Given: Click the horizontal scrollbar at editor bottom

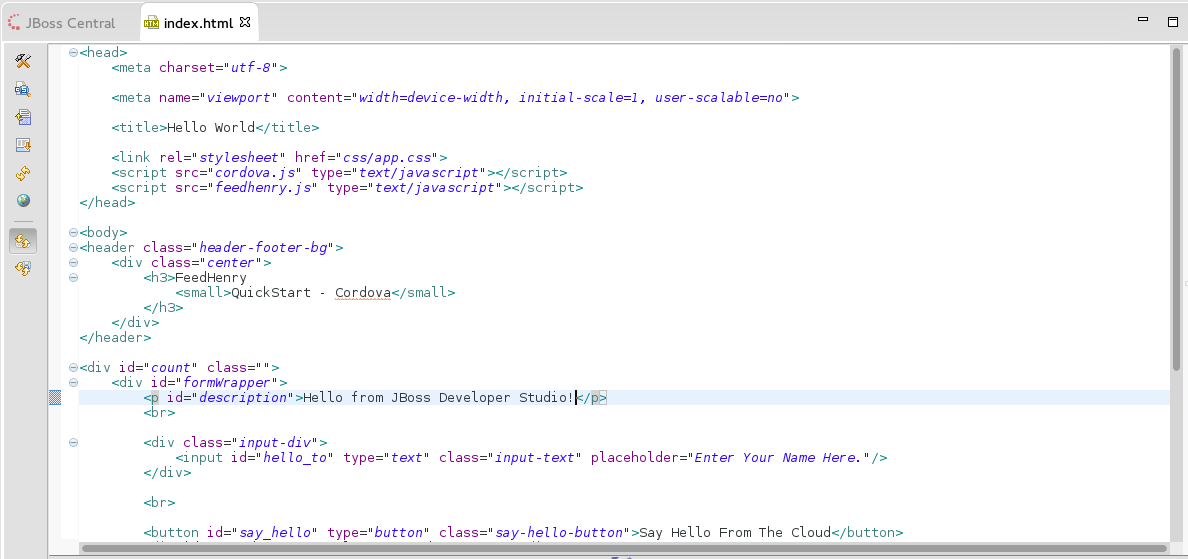Looking at the screenshot, I should (x=624, y=548).
